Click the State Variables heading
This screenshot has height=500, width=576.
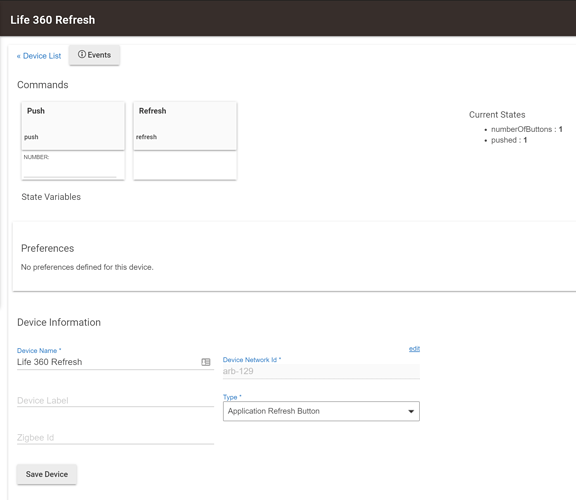coord(51,197)
